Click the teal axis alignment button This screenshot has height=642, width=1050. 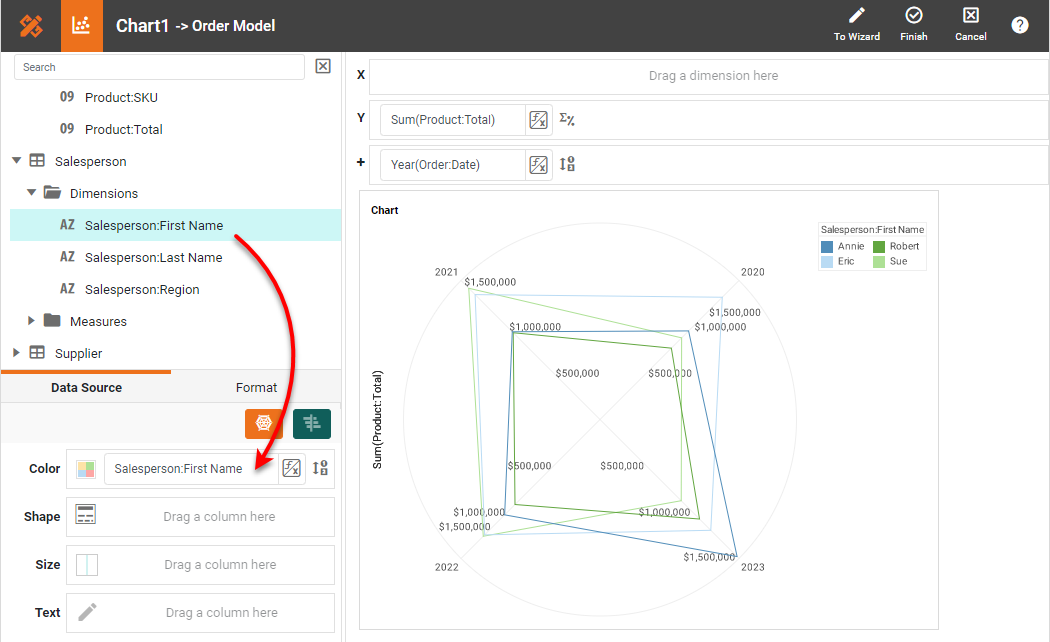312,424
